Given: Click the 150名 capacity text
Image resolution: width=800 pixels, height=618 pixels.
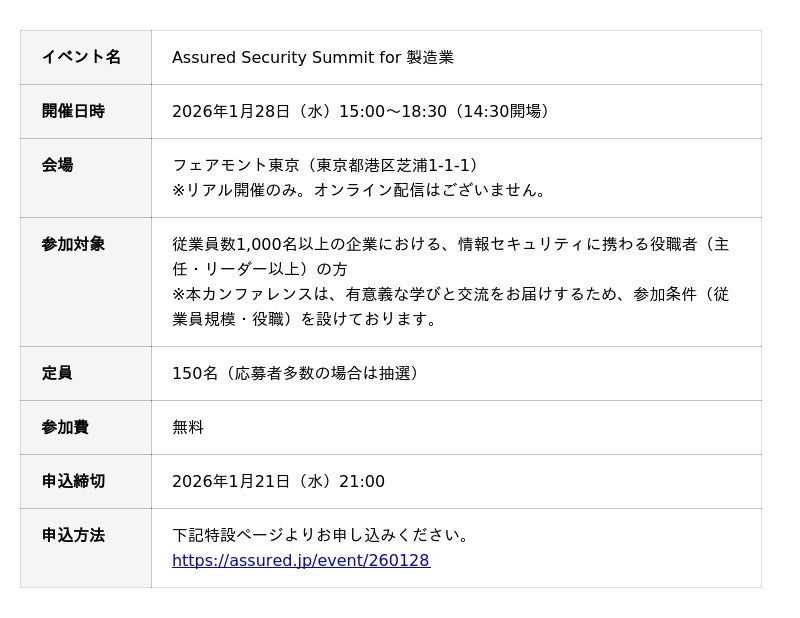Looking at the screenshot, I should click(x=296, y=373).
